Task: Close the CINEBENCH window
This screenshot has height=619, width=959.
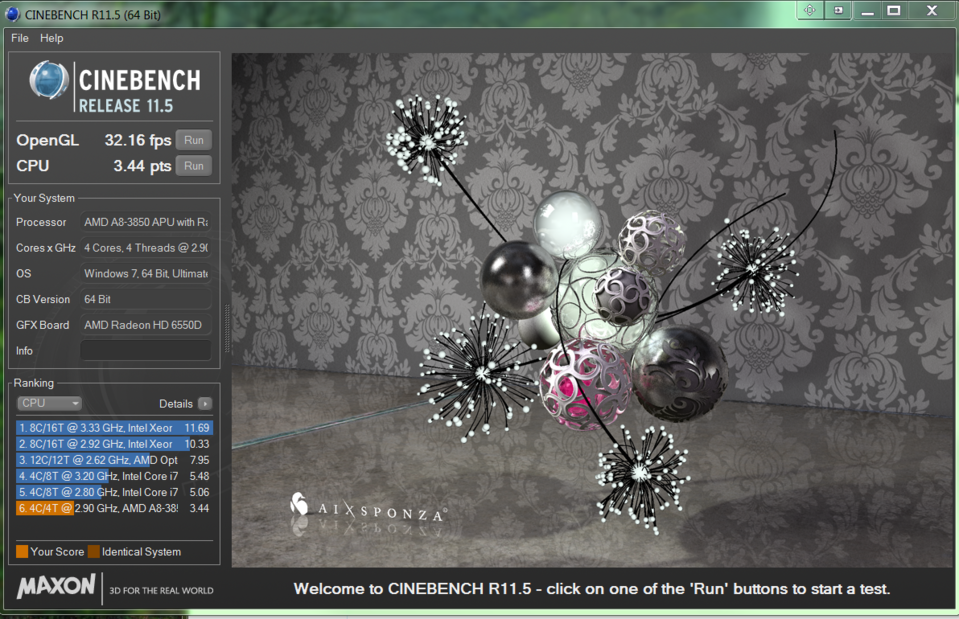Action: (931, 10)
